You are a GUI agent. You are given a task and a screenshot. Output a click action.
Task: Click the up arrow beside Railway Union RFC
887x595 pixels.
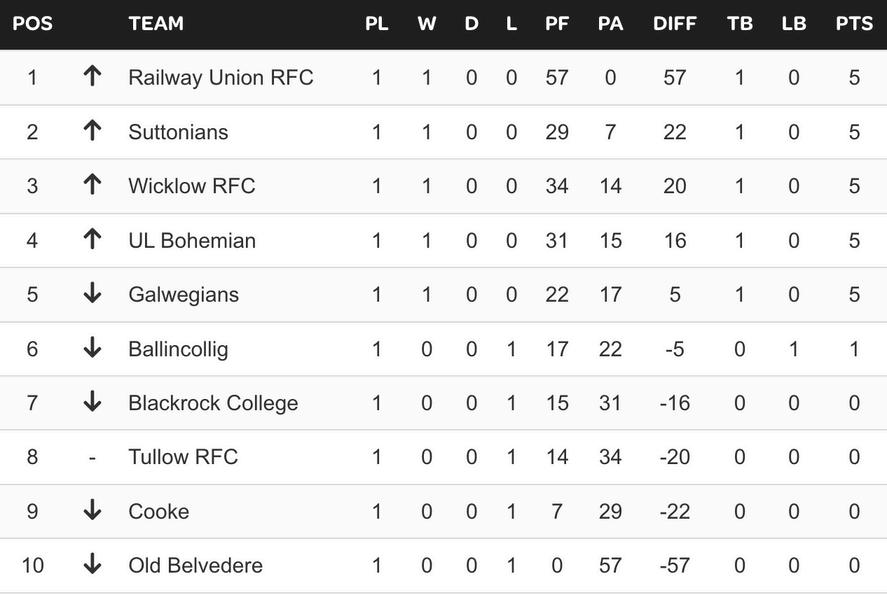click(x=92, y=76)
